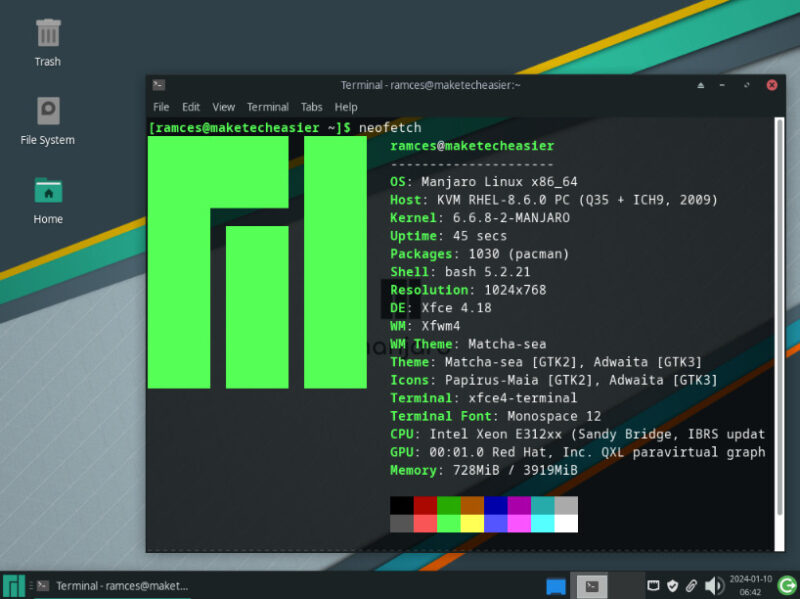The height and width of the screenshot is (599, 800).
Task: Open the clipboard manager tray icon
Action: [x=690, y=585]
